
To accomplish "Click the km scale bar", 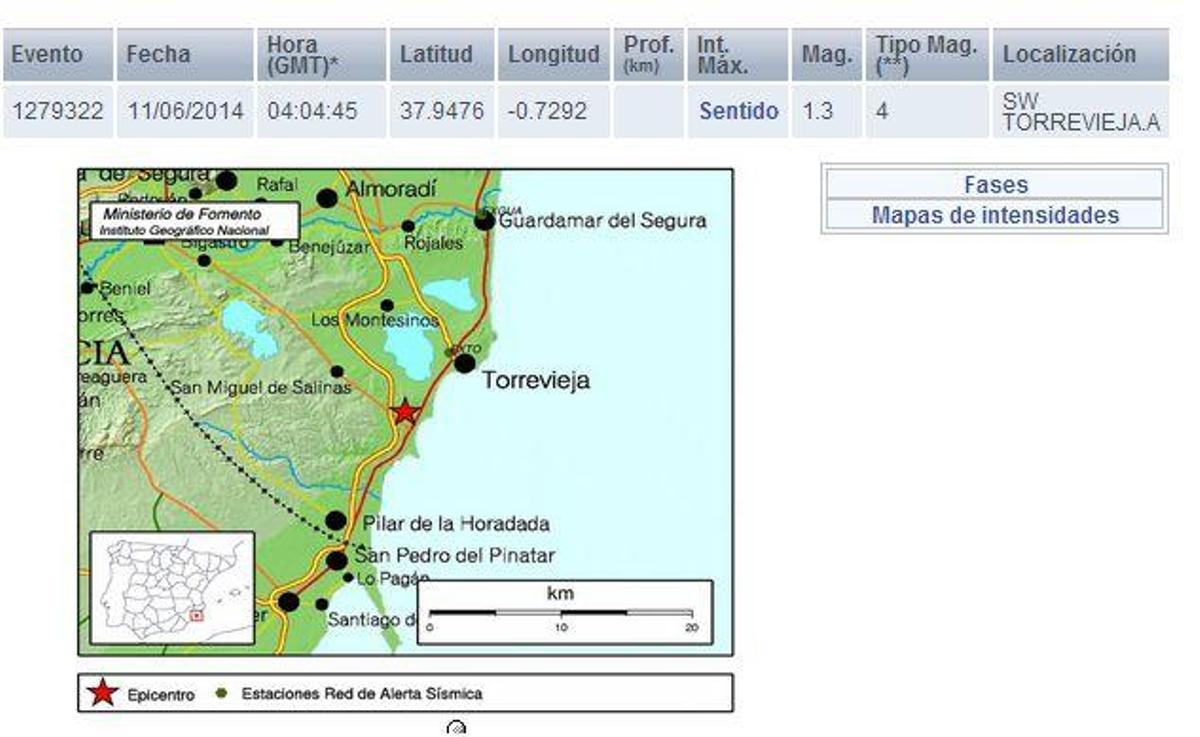I will (562, 607).
